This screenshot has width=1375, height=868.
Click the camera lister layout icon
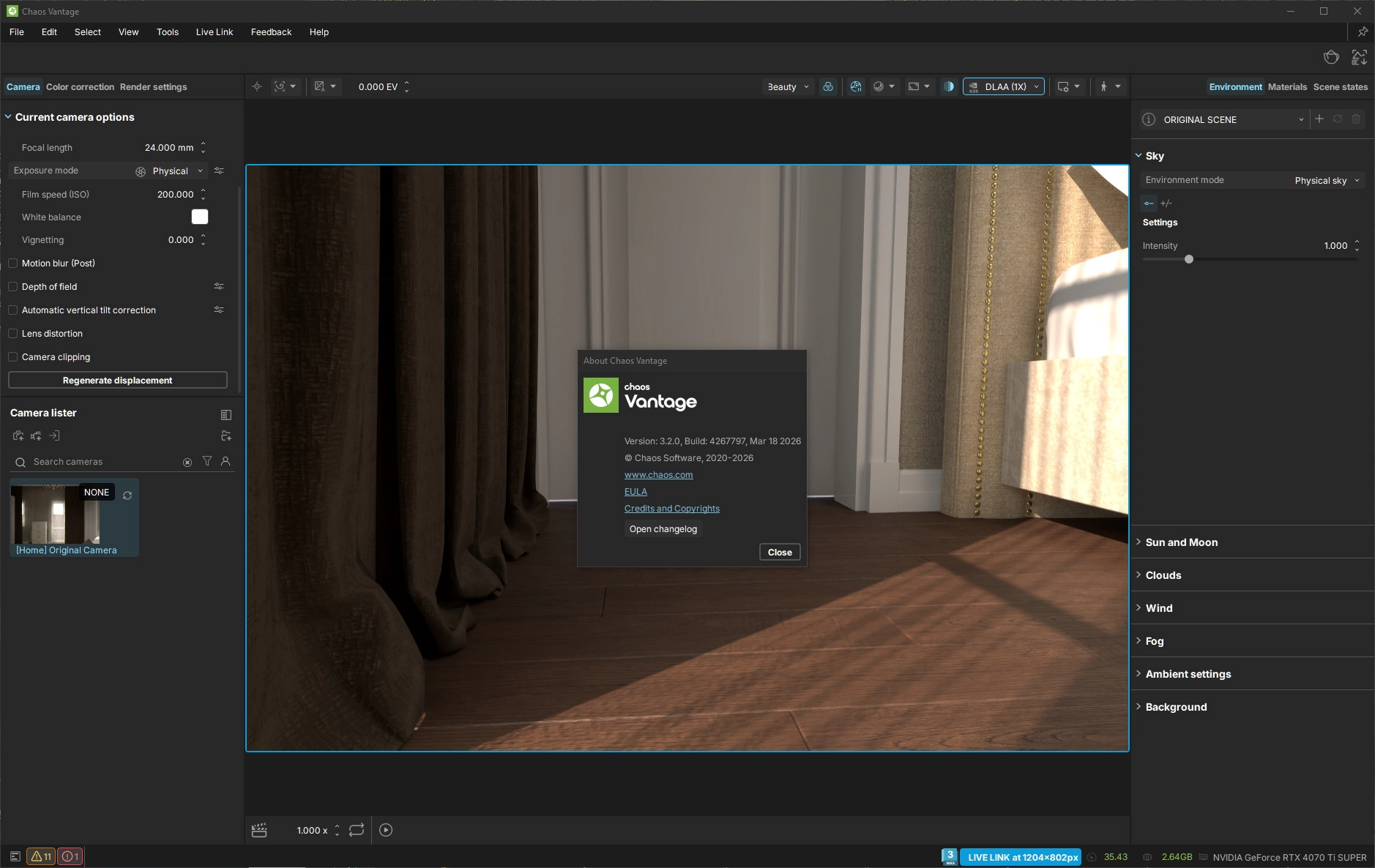[x=226, y=415]
